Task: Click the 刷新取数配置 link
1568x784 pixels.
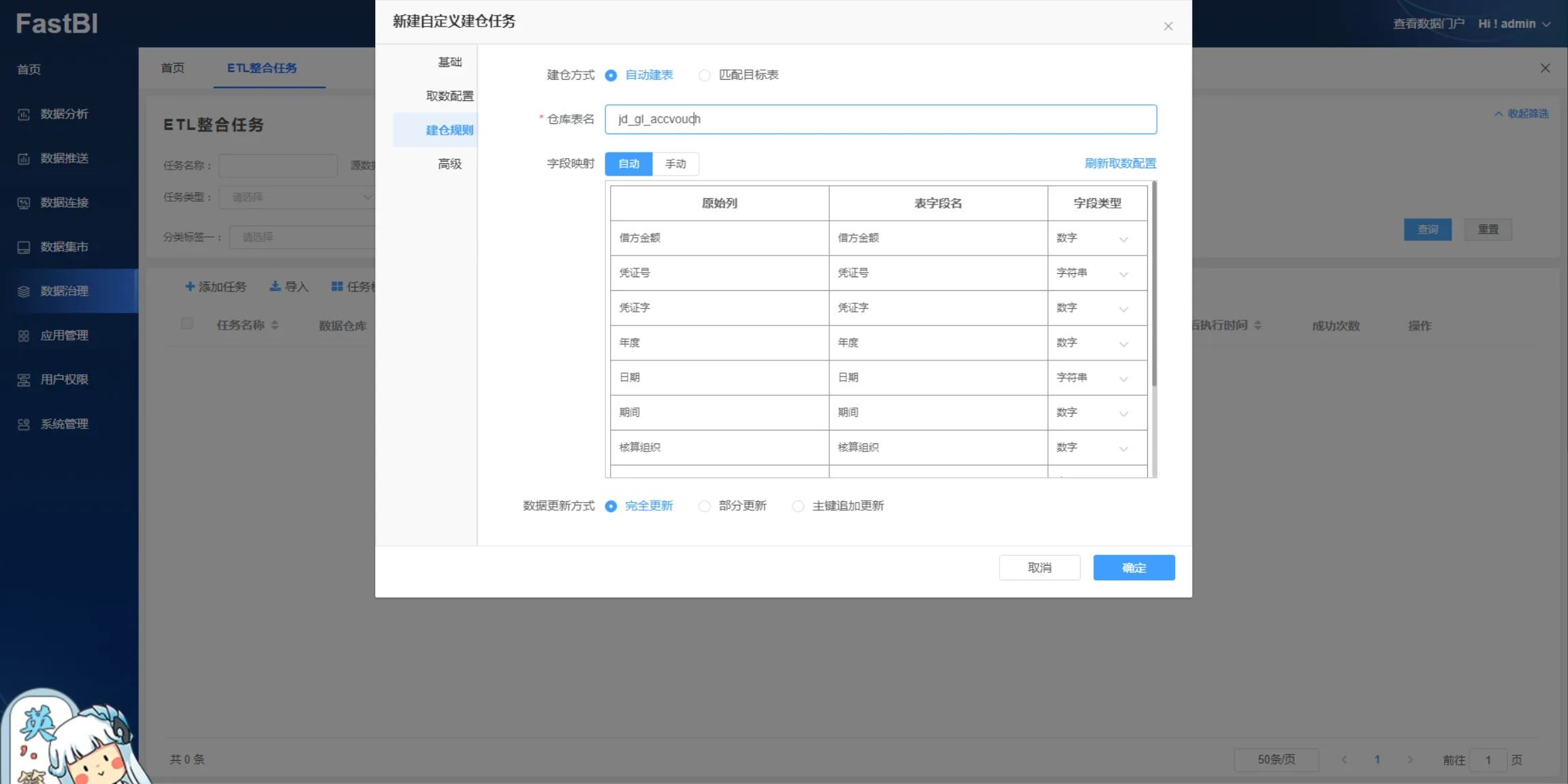Action: (x=1121, y=163)
